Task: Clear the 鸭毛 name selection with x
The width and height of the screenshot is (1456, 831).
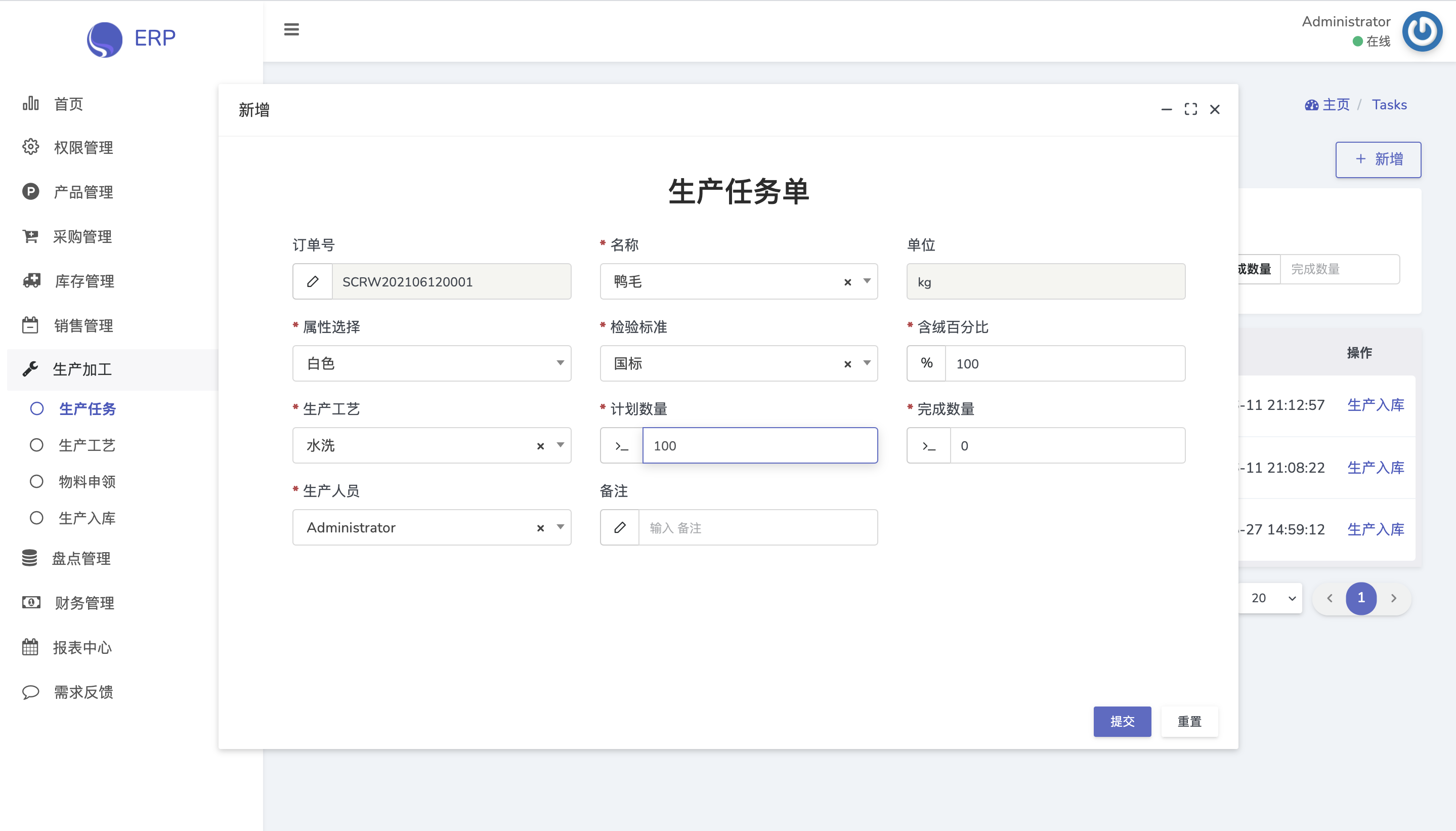Action: 847,282
